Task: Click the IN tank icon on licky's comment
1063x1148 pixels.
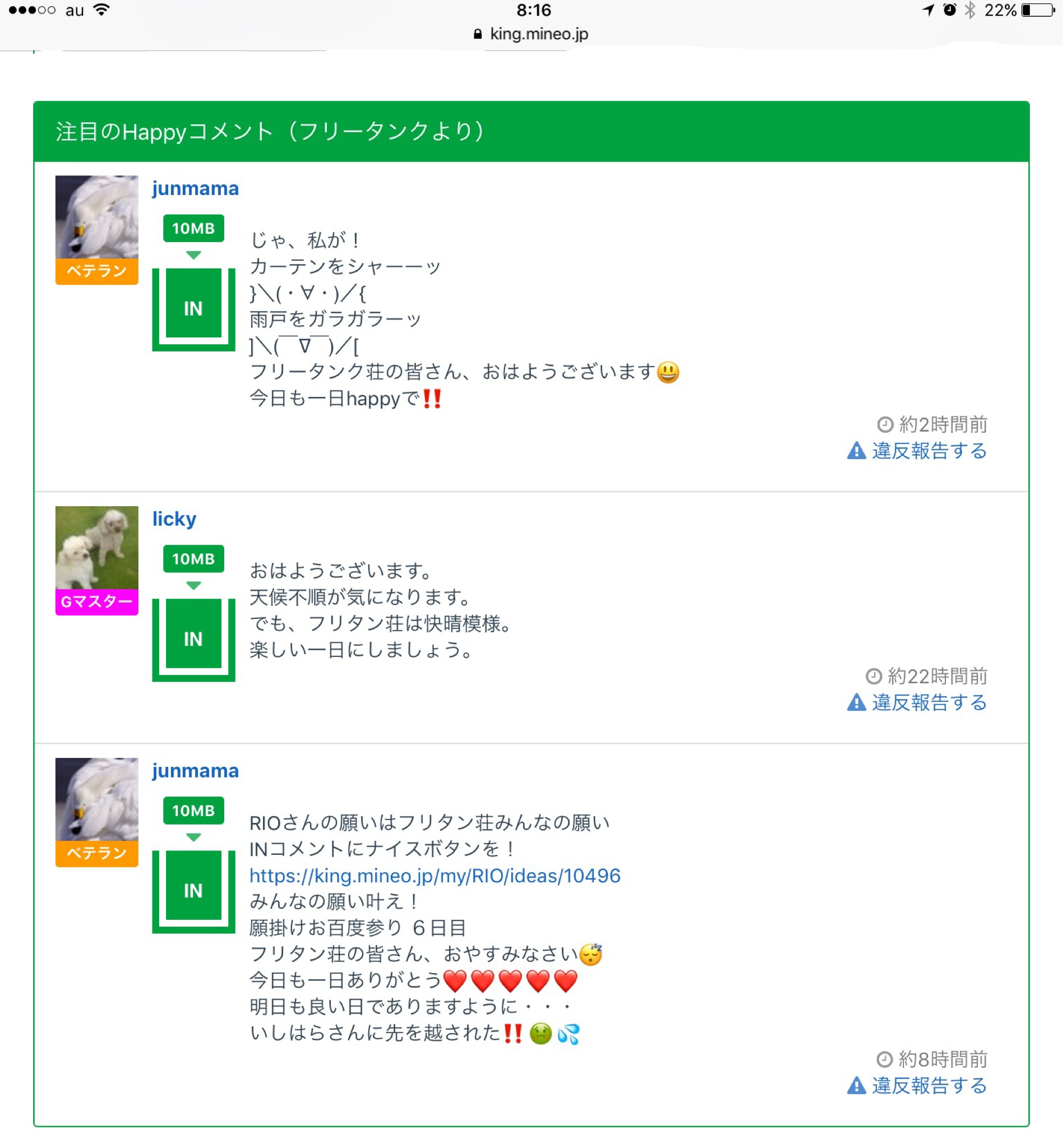Action: click(x=193, y=639)
